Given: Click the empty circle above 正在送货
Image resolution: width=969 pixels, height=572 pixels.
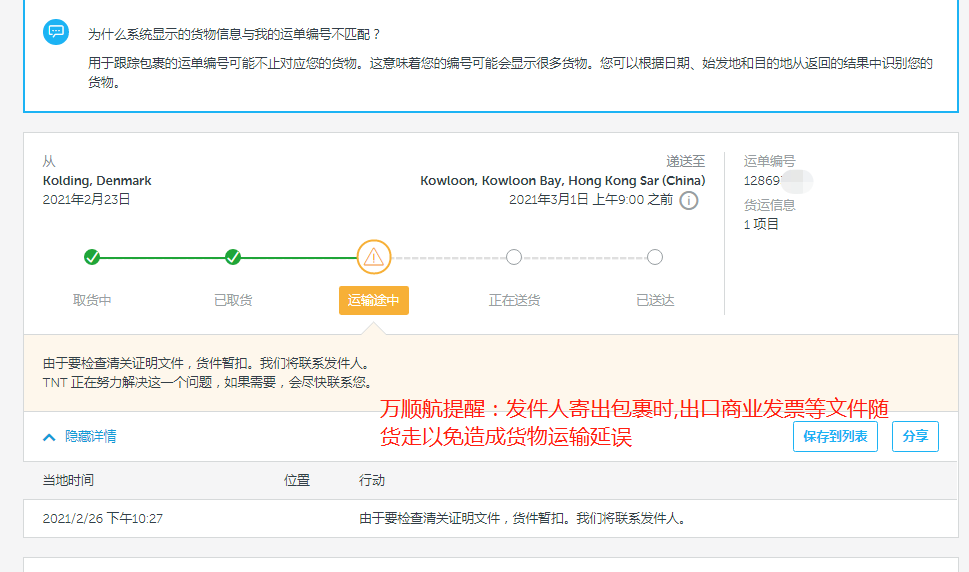Looking at the screenshot, I should 514,257.
